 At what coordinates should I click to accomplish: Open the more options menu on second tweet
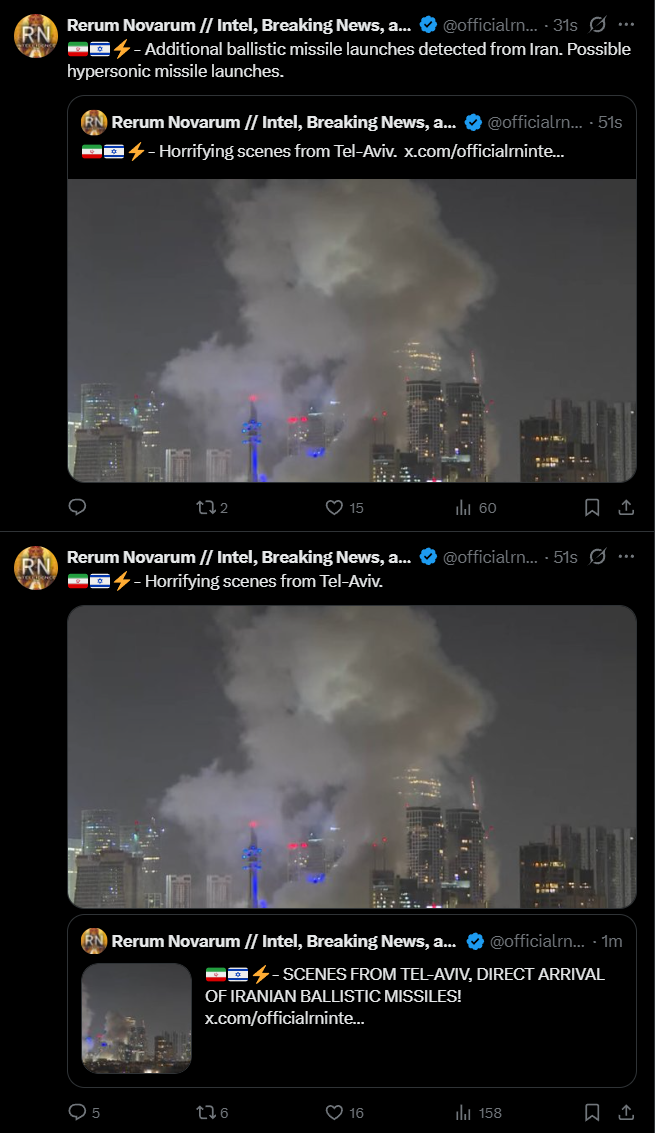pyautogui.click(x=627, y=556)
